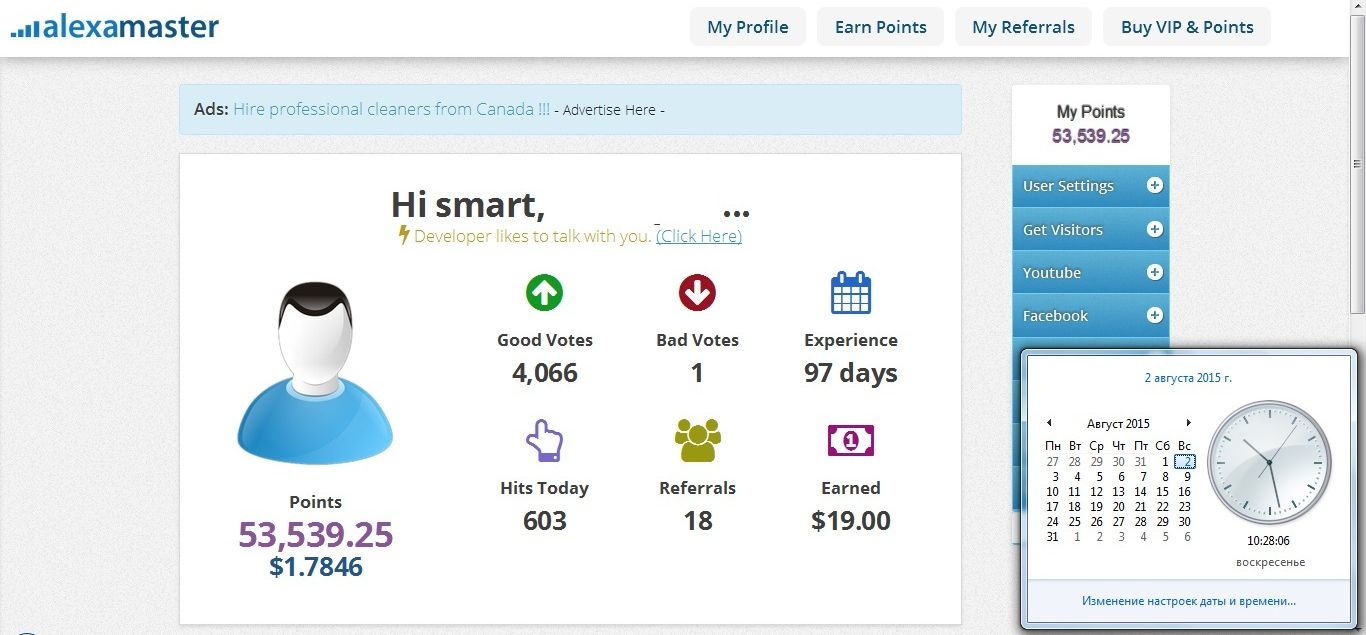
Task: Expand the User Settings sidebar section
Action: (1154, 186)
